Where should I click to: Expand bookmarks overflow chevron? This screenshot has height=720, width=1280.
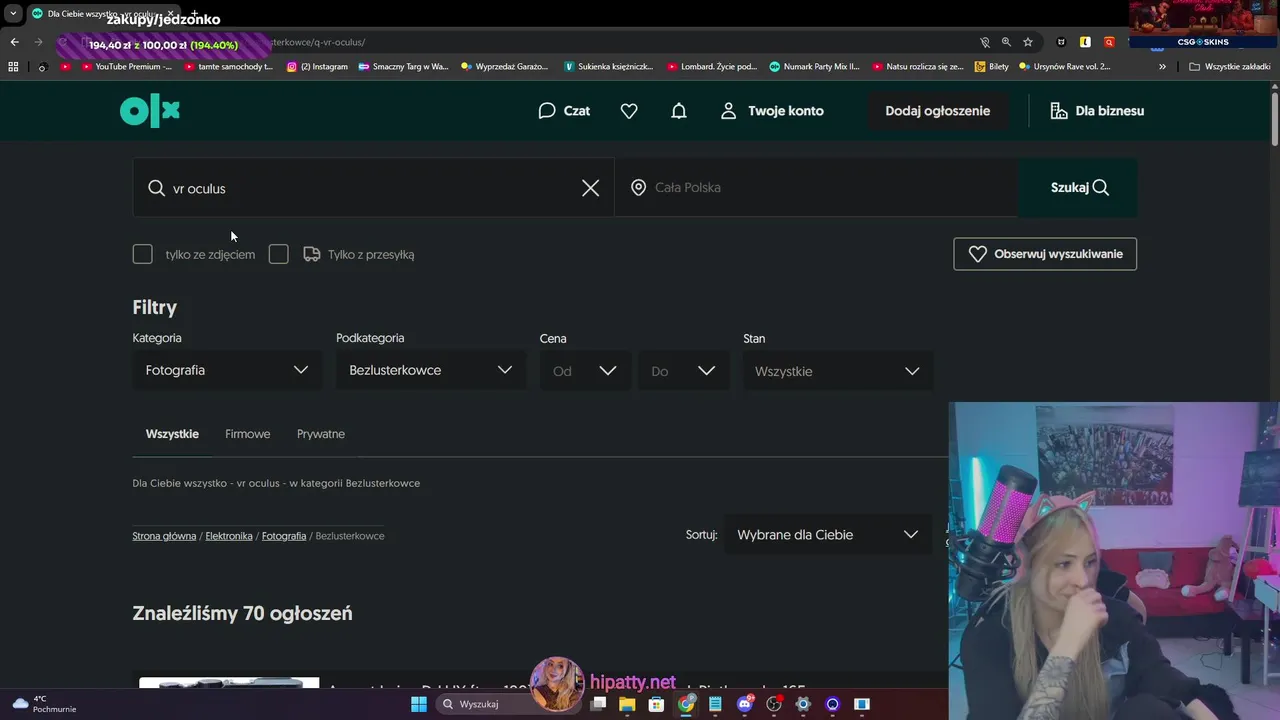[x=1162, y=67]
